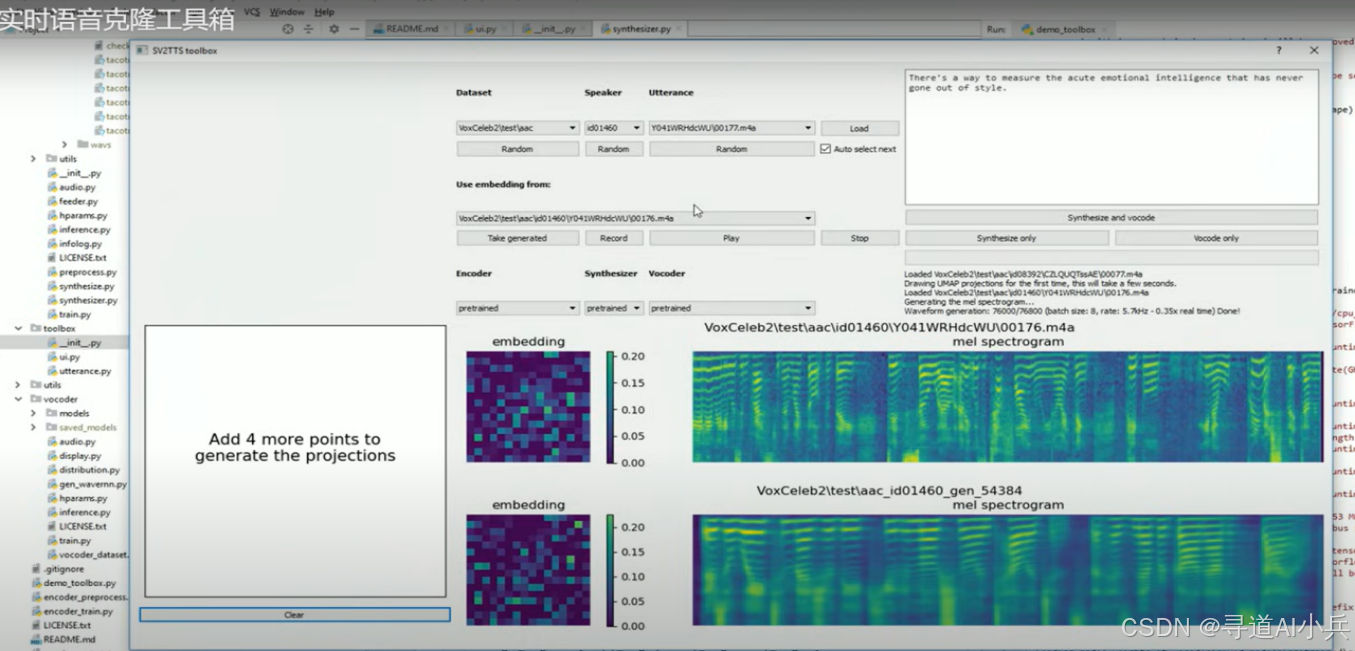The width and height of the screenshot is (1355, 651).
Task: Click the Python file icon beside distribution.py
Action: click(x=52, y=470)
